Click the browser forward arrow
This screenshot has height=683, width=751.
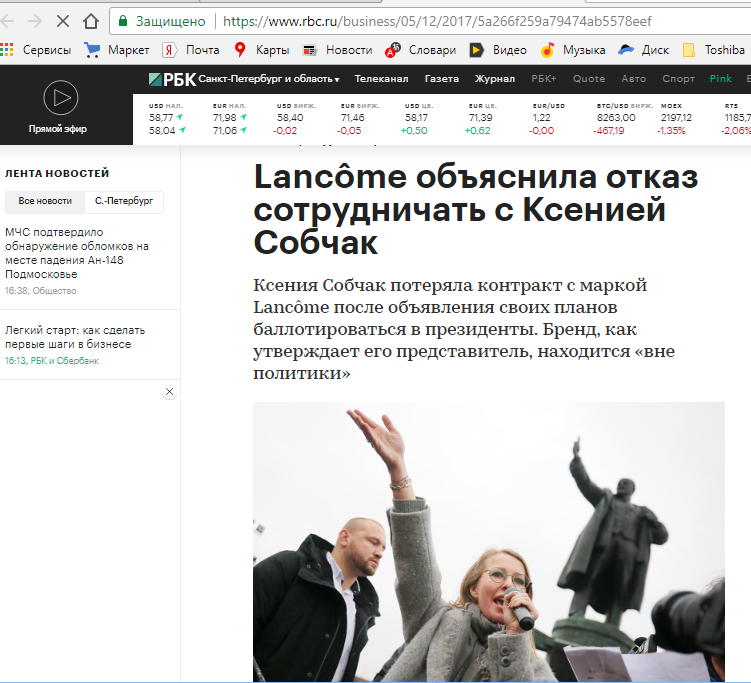point(35,21)
